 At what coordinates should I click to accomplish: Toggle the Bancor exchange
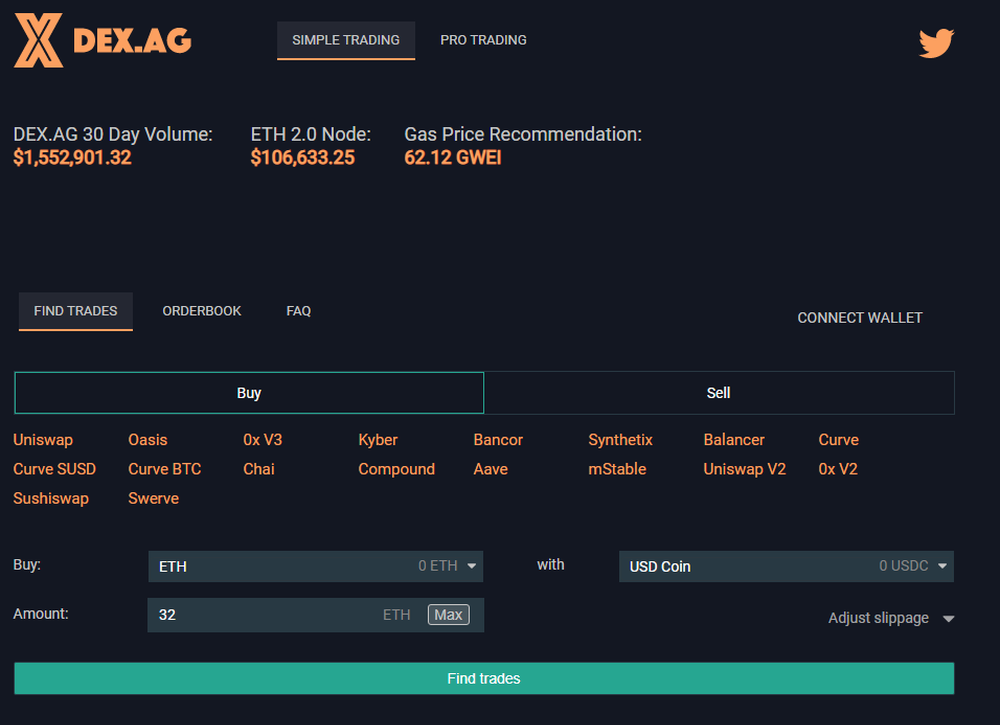pos(498,440)
